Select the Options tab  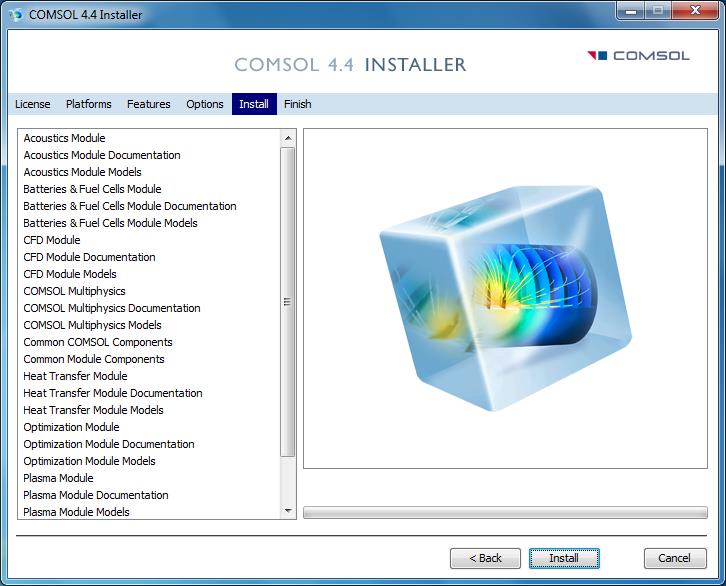point(205,104)
